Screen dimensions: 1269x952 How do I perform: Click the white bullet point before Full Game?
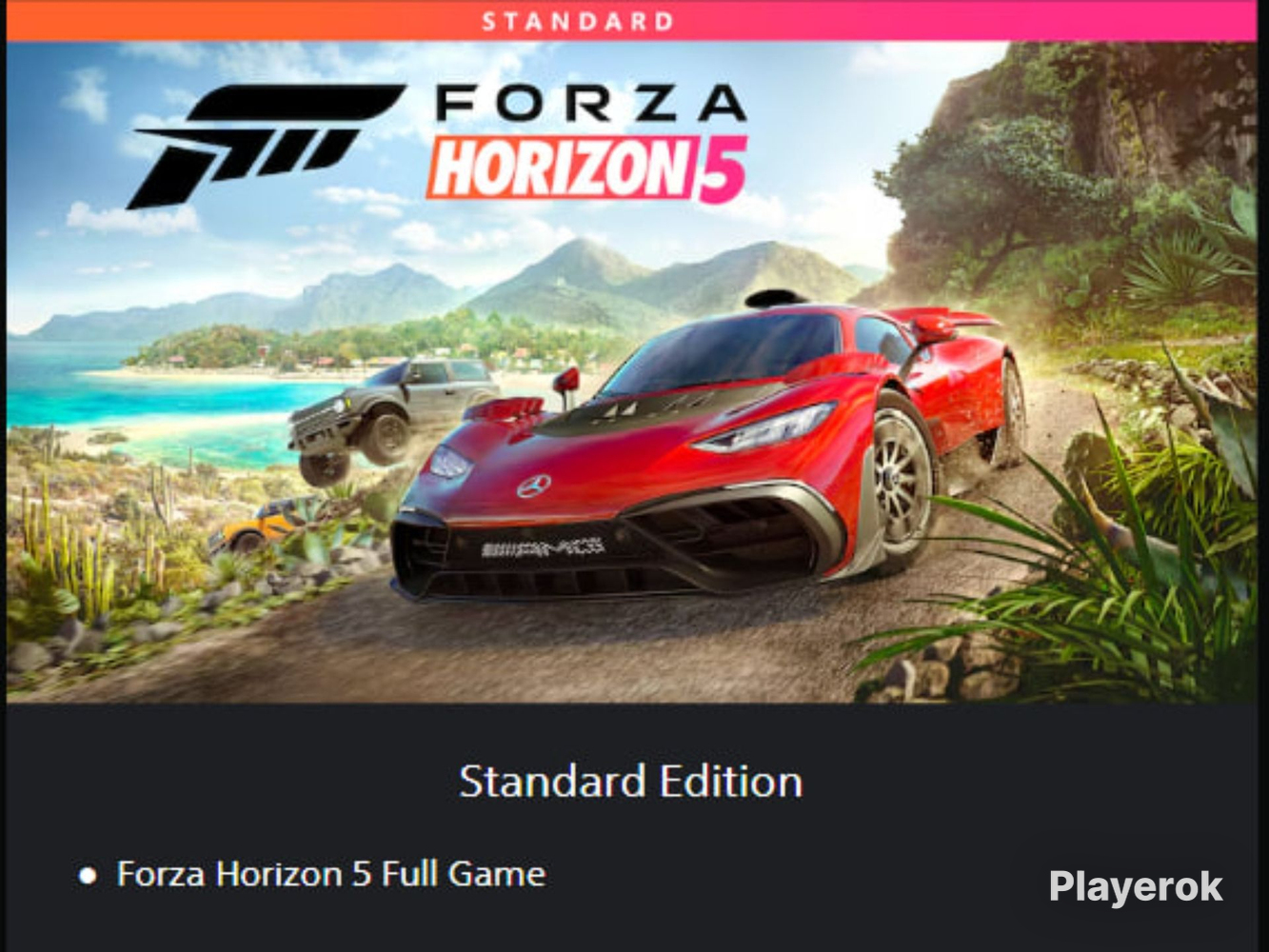(88, 875)
